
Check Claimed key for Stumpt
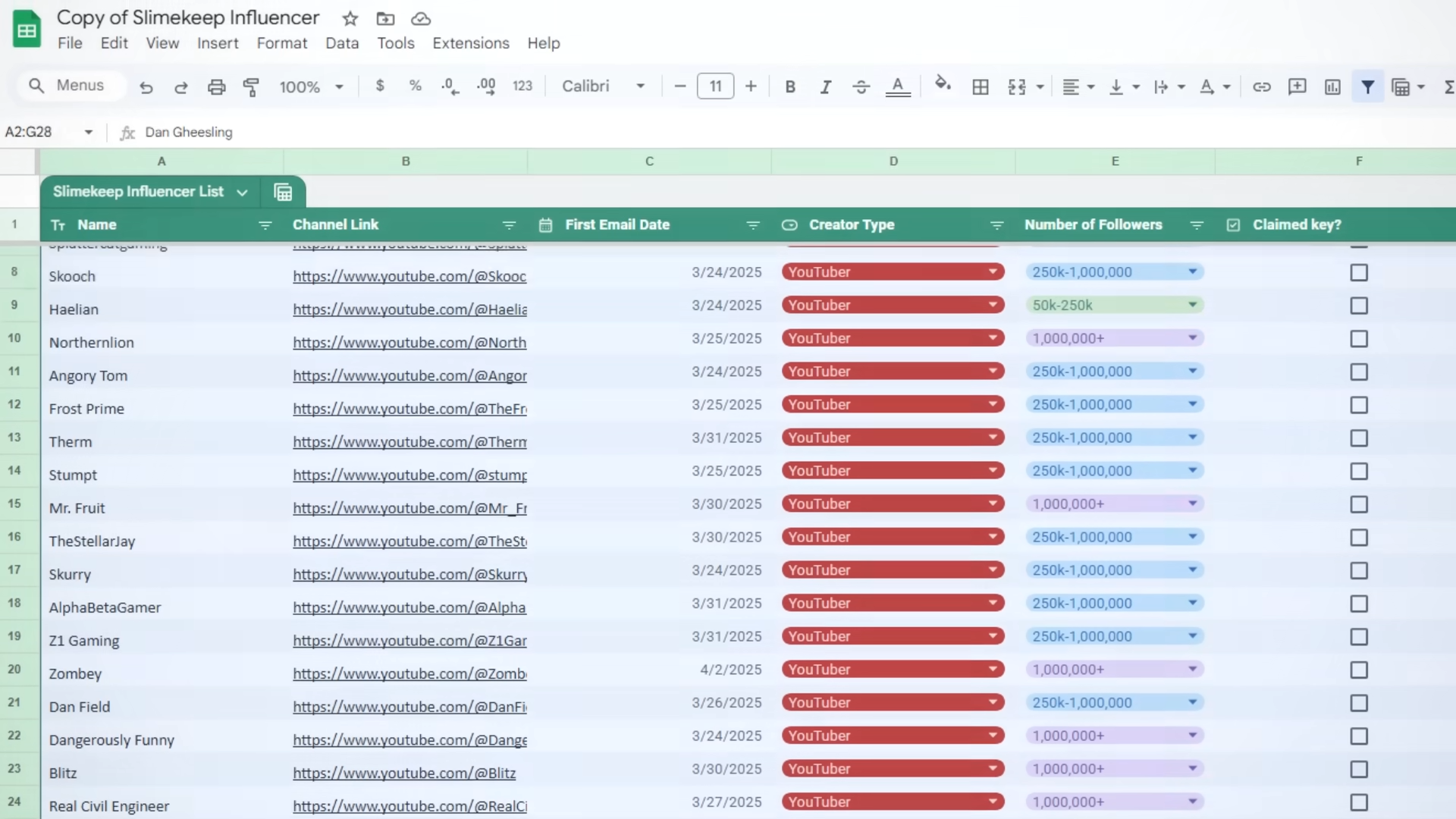click(x=1359, y=471)
